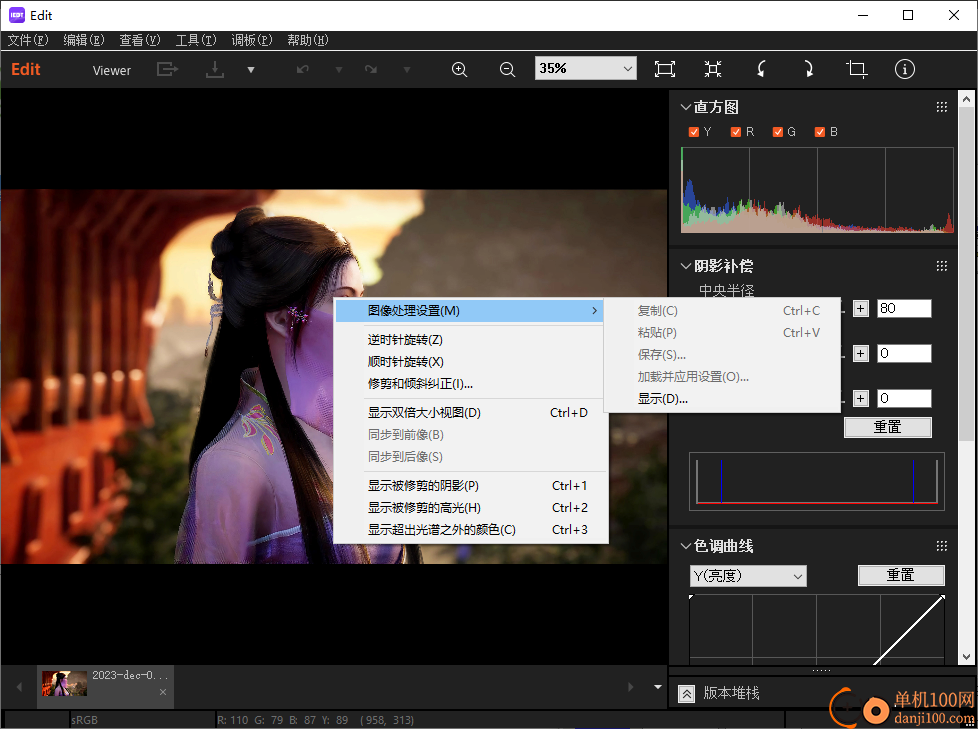Choose 逆时针旋转(Z) from context menu
Viewport: 978px width, 729px height.
470,340
